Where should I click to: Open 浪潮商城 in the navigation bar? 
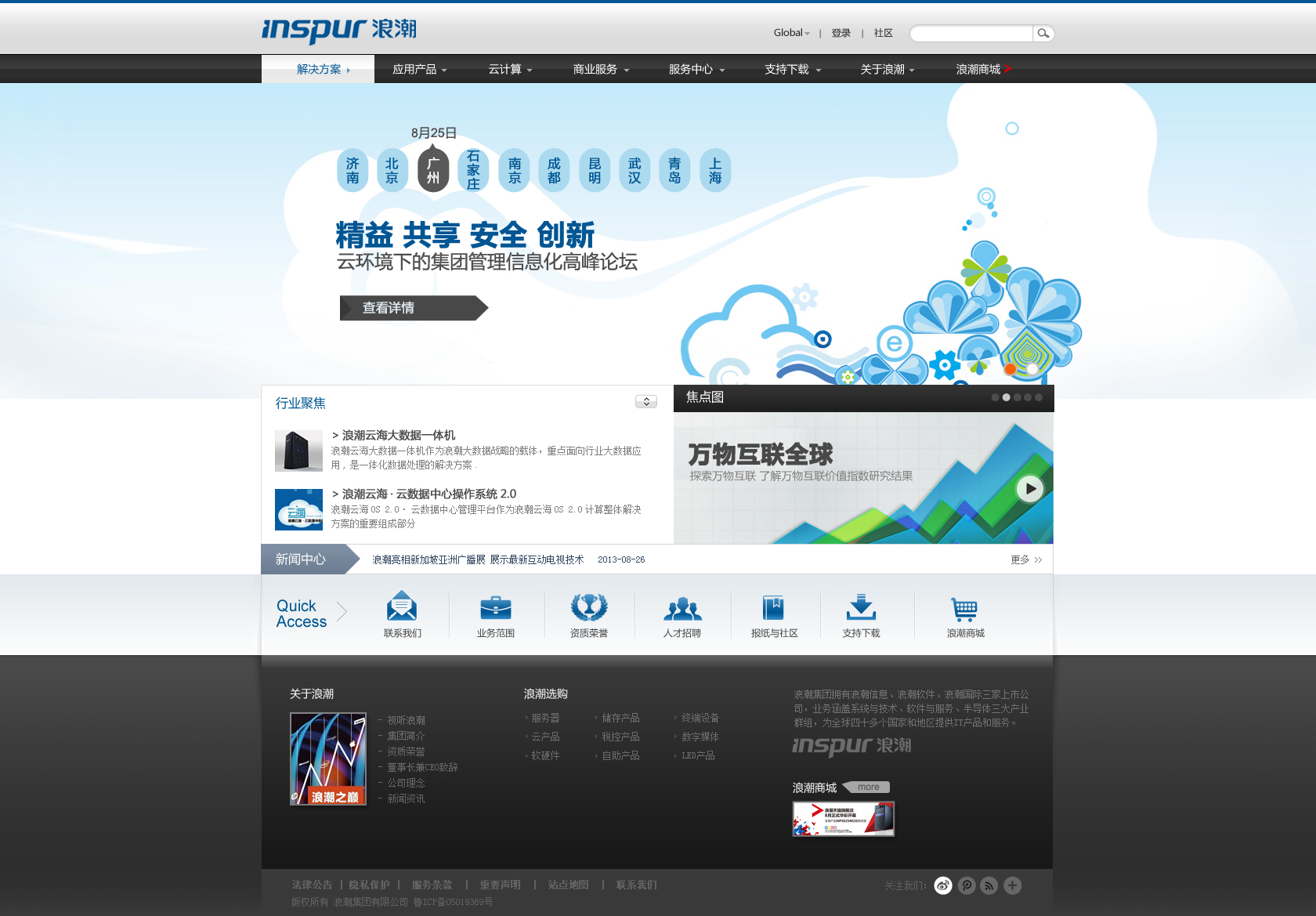(x=983, y=69)
